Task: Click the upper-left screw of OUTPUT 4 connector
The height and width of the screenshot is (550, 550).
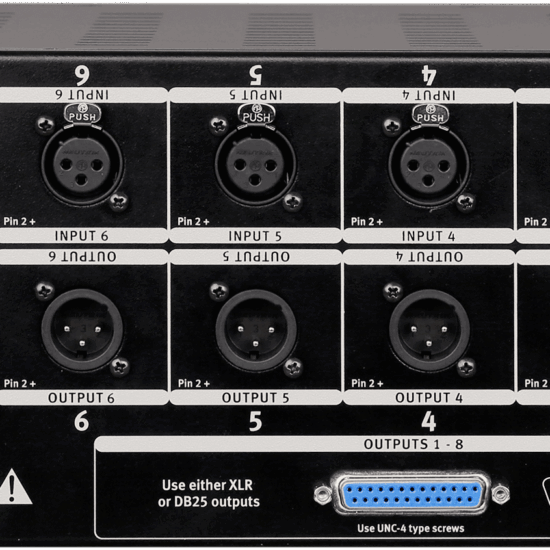Action: pos(393,291)
